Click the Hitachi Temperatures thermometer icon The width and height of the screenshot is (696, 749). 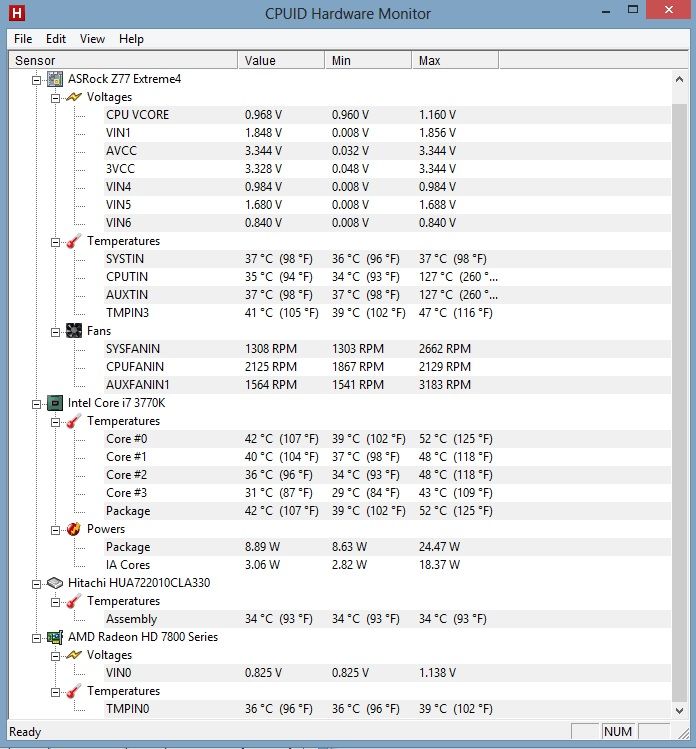tap(74, 601)
